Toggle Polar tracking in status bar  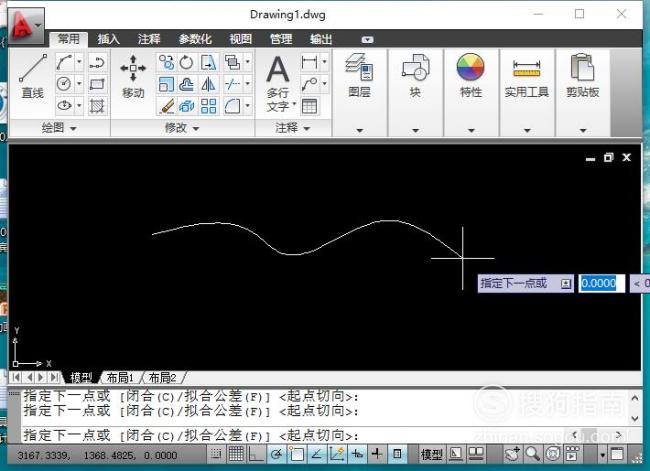coord(276,454)
